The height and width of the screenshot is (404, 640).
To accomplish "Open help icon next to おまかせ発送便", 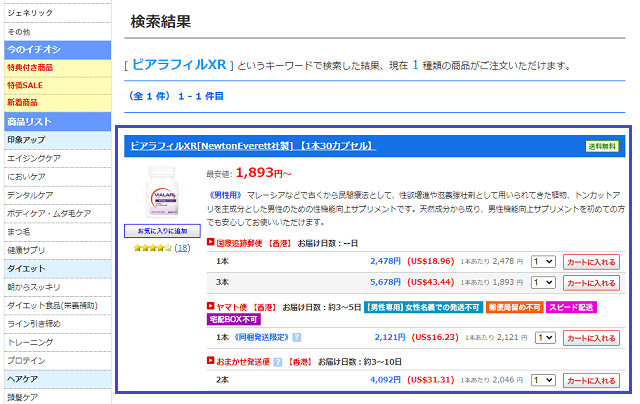I will pos(278,362).
